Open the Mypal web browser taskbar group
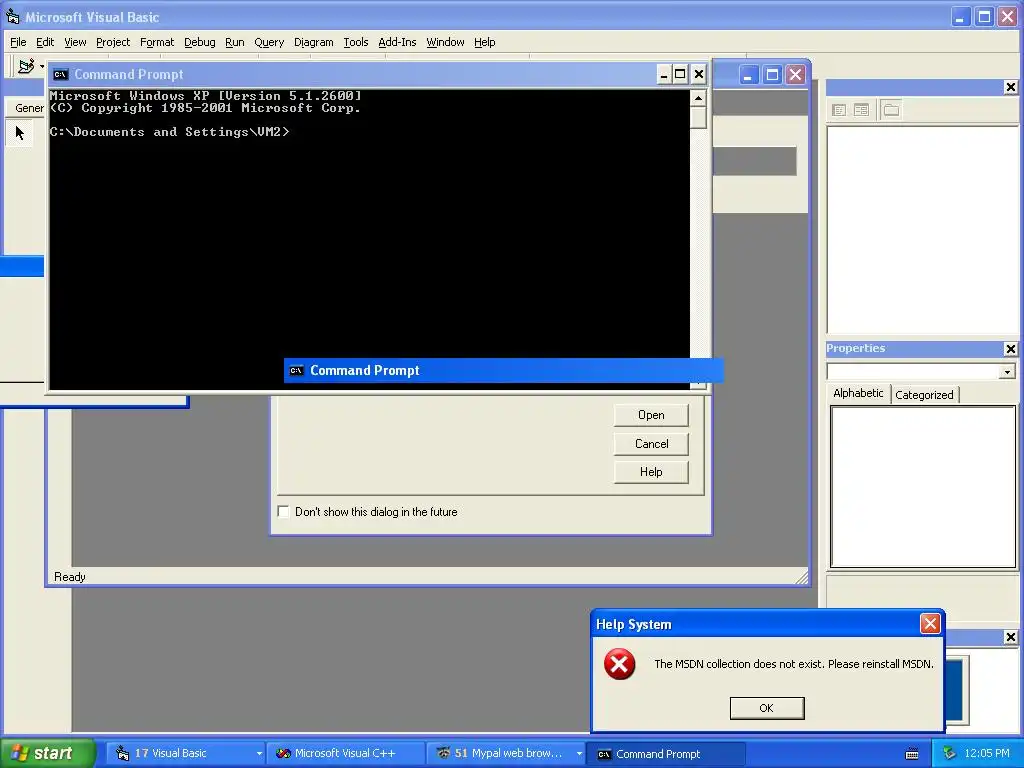 (505, 754)
